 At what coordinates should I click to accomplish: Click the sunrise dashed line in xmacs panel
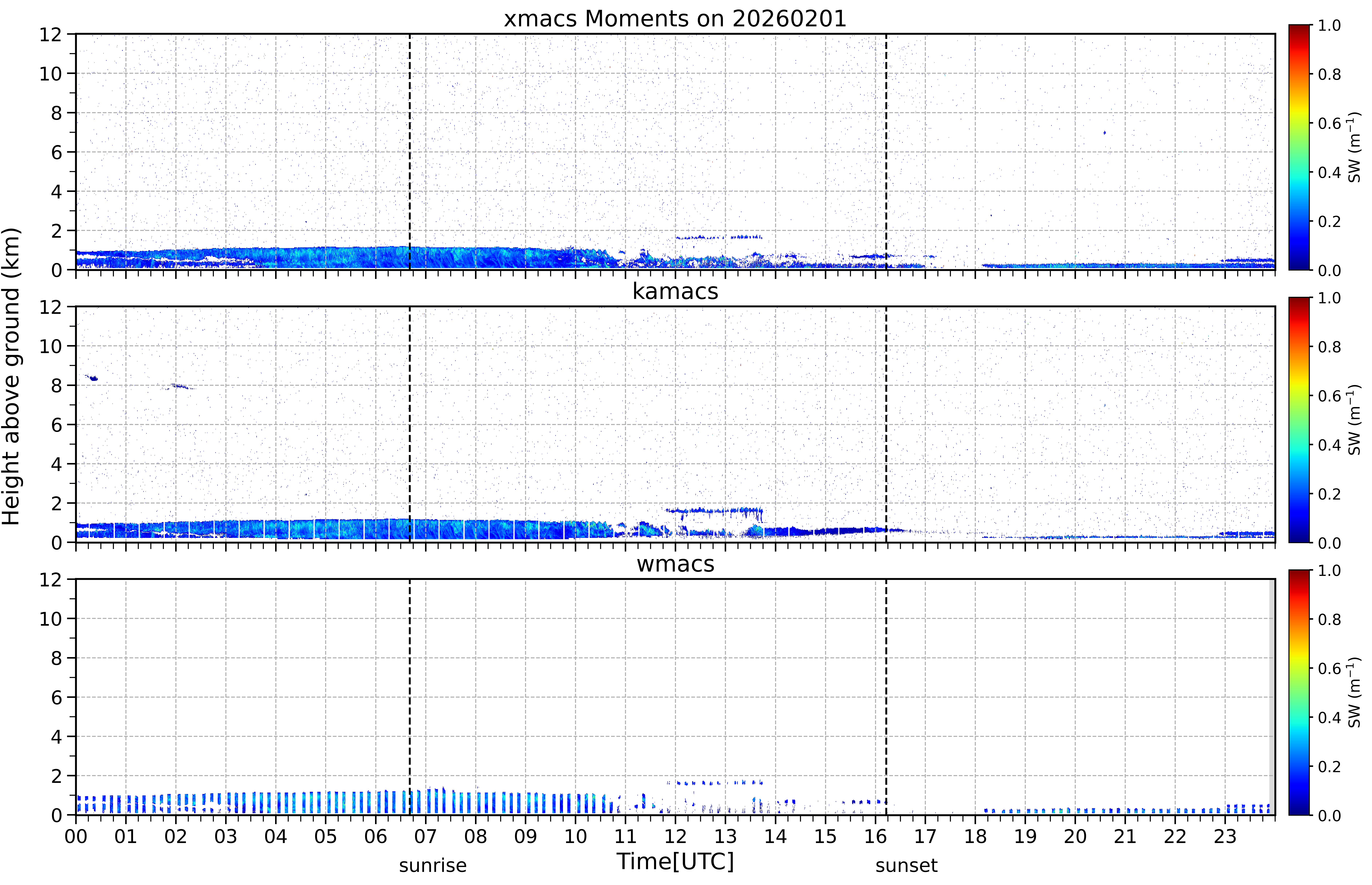(410, 152)
